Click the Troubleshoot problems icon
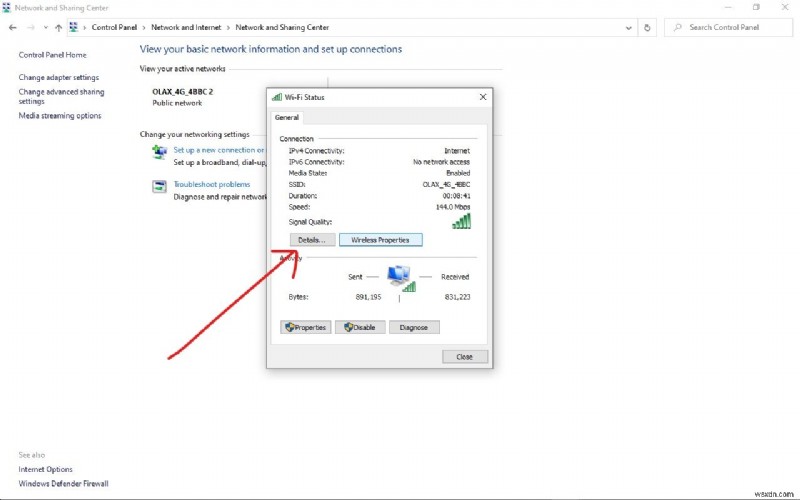Screen dimensions: 800x500 click(x=159, y=186)
